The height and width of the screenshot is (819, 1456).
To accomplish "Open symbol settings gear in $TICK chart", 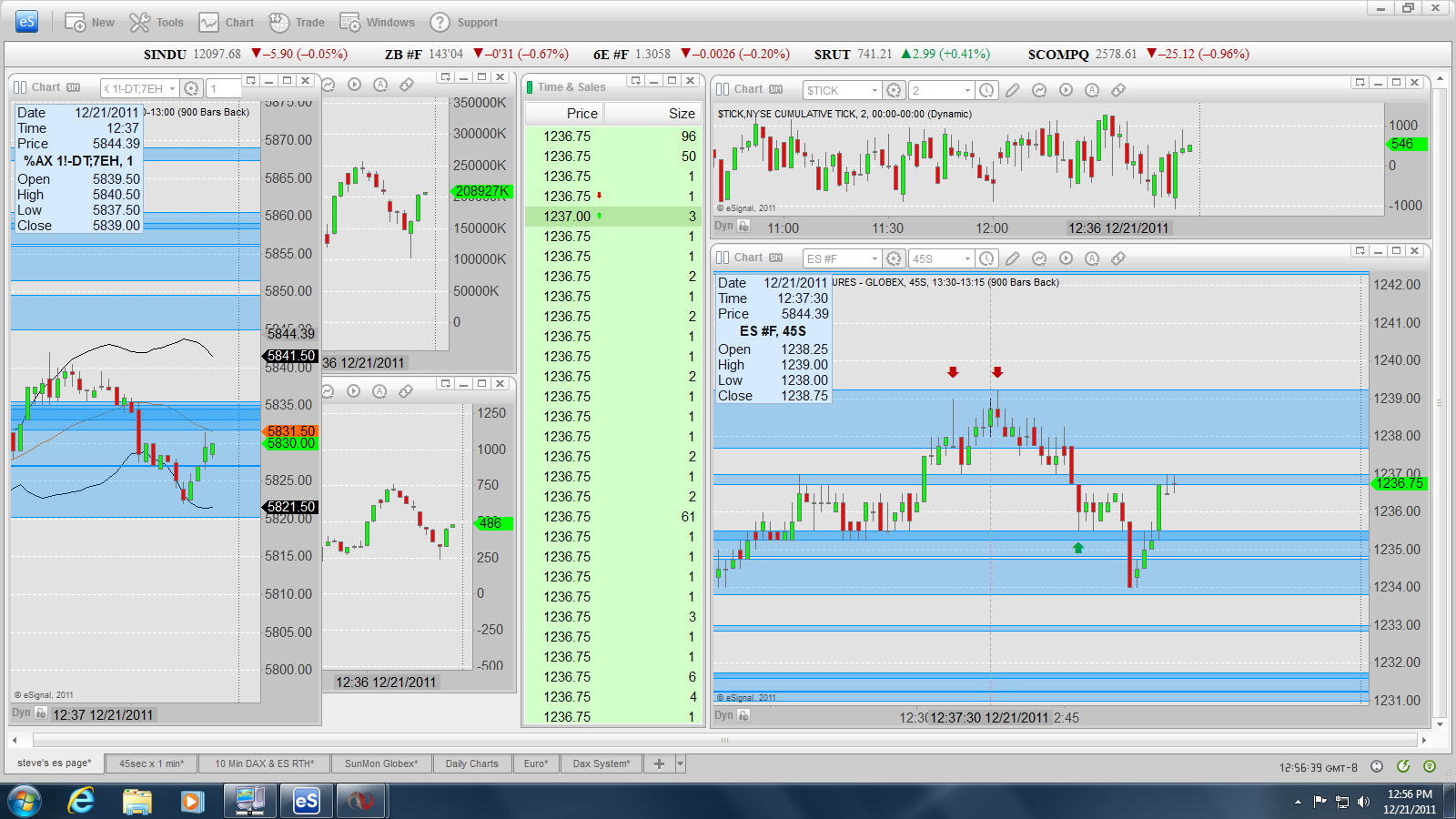I will click(x=894, y=90).
